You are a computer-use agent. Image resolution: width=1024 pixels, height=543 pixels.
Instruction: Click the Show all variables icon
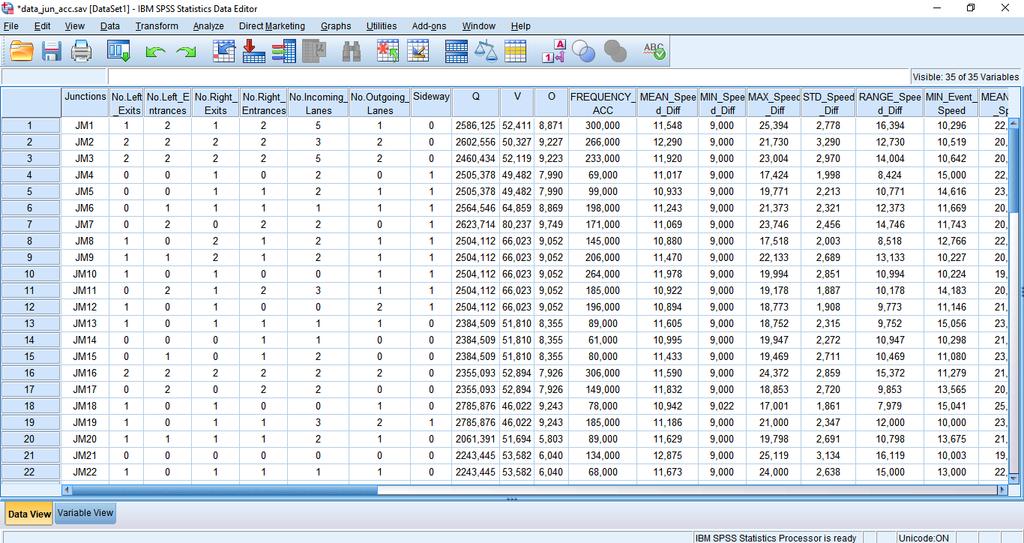pyautogui.click(x=615, y=51)
